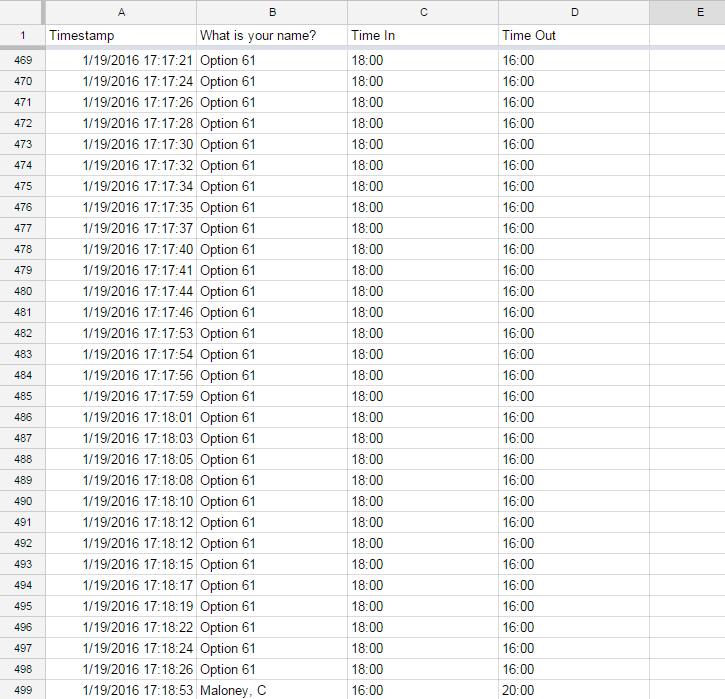Click timestamp cell 1/19/2016 17:17:46
725x699 pixels.
[x=121, y=312]
